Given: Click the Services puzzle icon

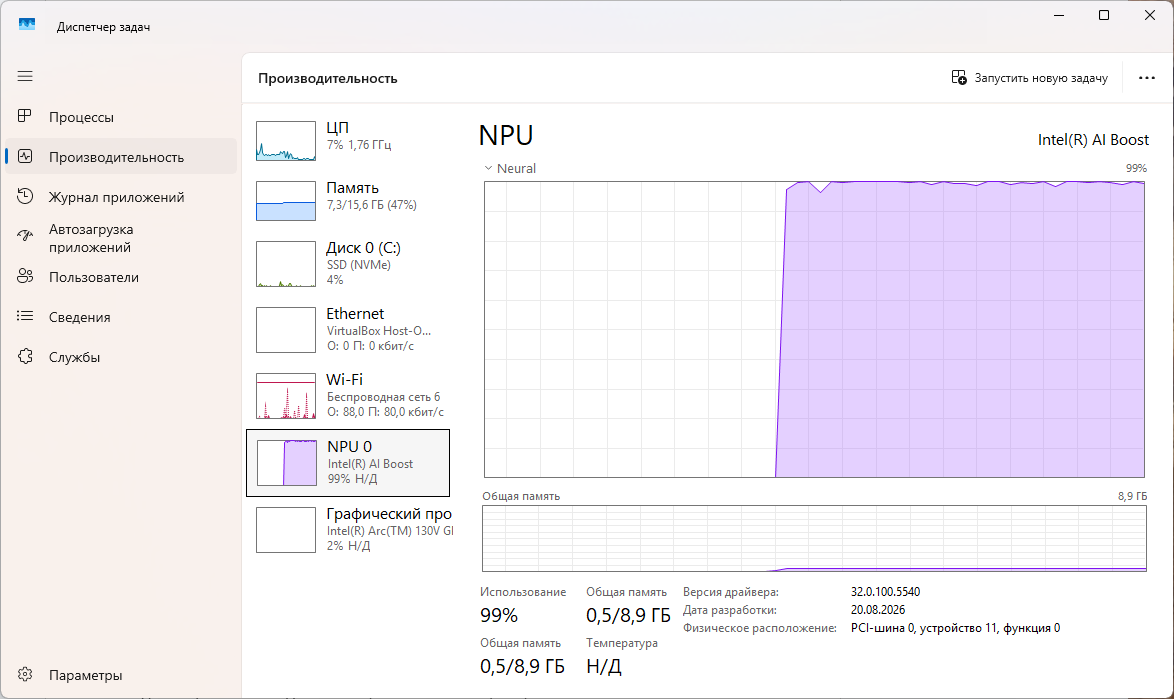Looking at the screenshot, I should 25,356.
